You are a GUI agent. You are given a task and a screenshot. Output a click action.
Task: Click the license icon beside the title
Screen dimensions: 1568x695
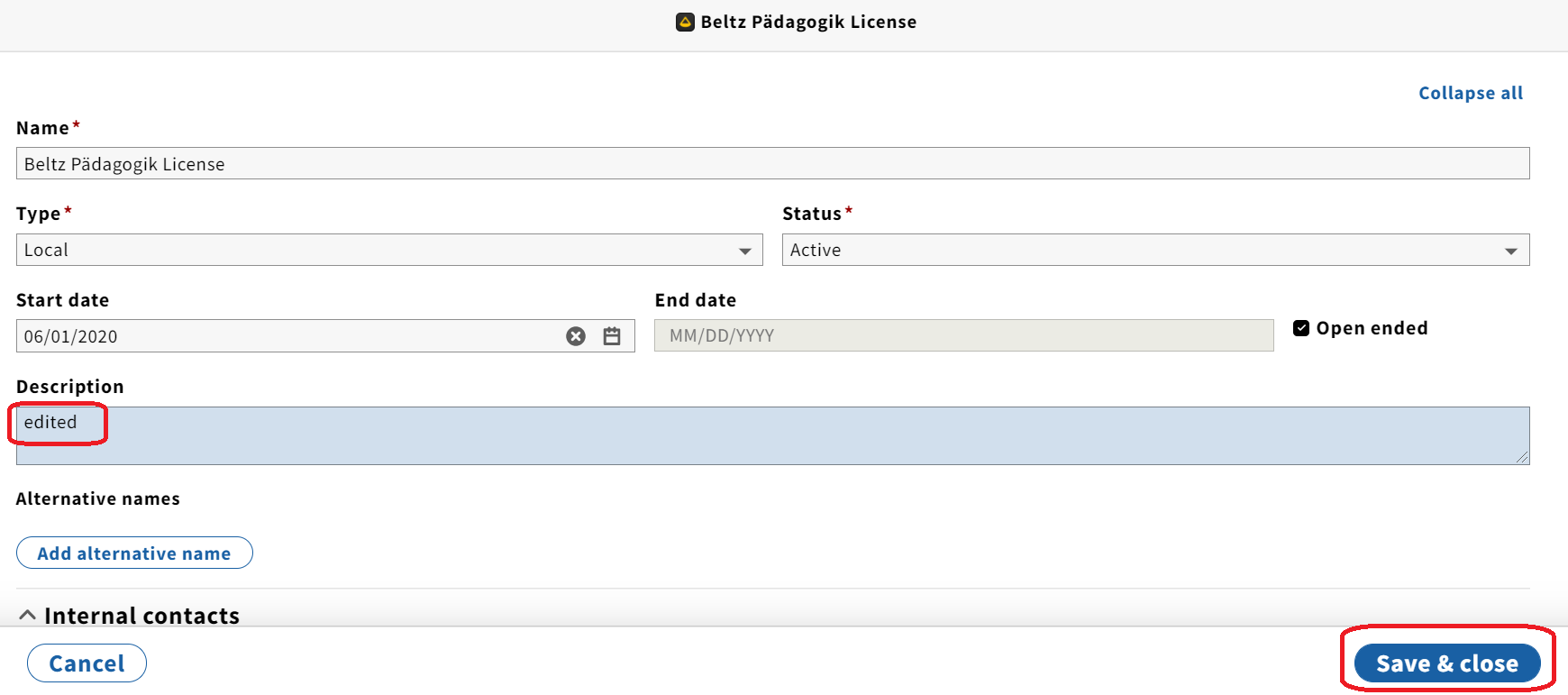point(685,22)
